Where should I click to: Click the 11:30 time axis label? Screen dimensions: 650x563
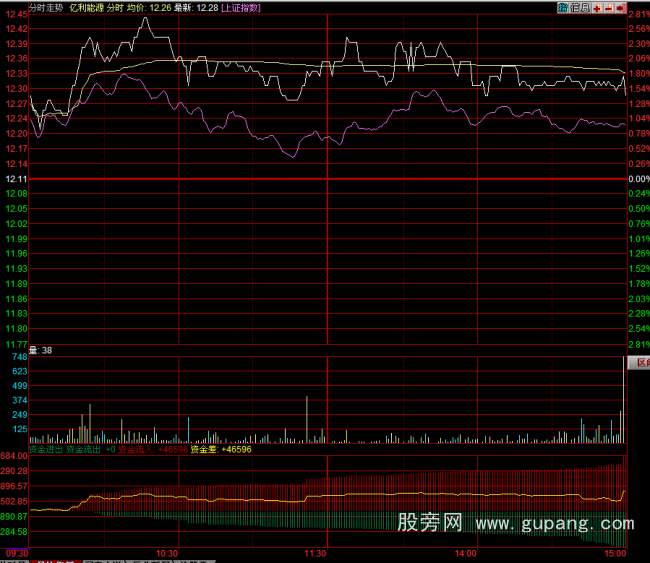[315, 553]
